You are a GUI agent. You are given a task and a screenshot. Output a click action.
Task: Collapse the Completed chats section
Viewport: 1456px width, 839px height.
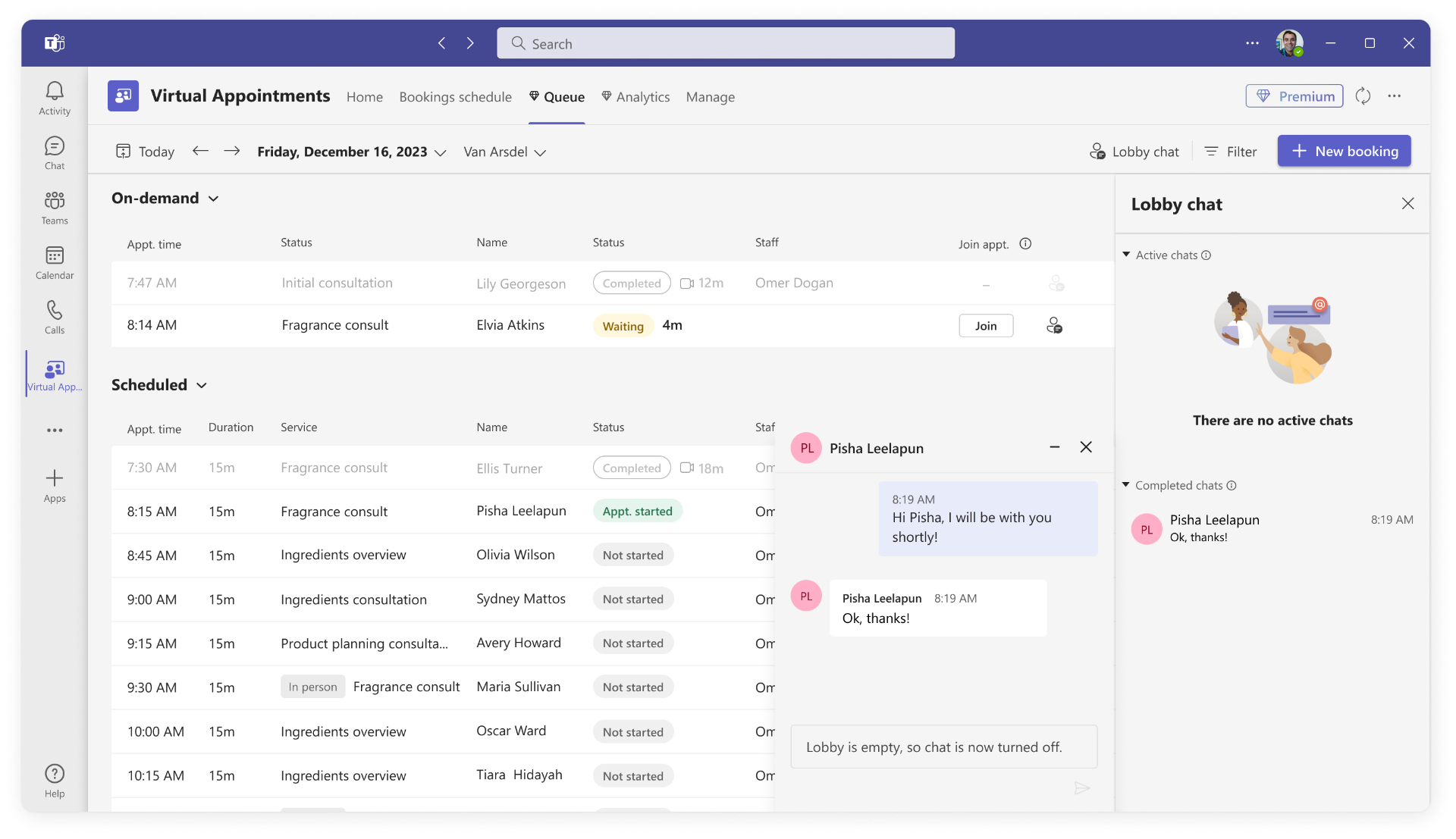pyautogui.click(x=1126, y=485)
